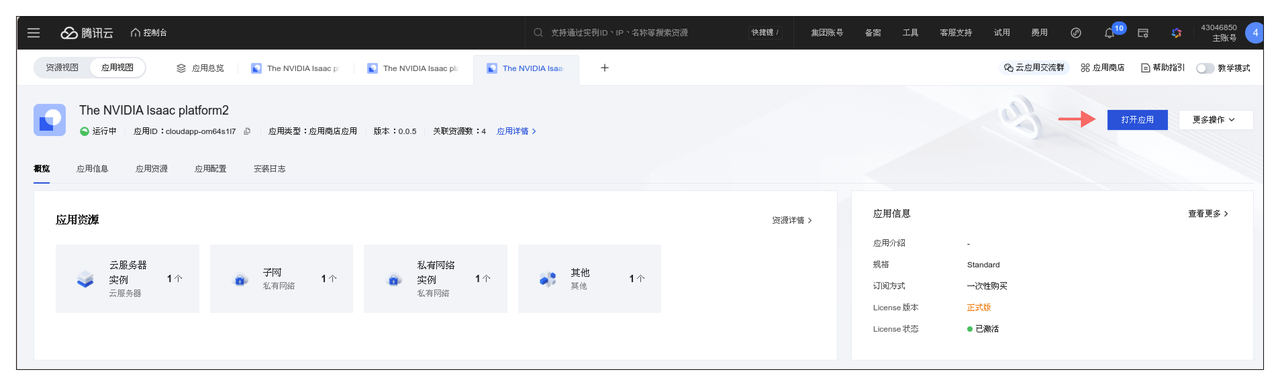
Task: Open the 集团账号 menu
Action: pyautogui.click(x=826, y=33)
